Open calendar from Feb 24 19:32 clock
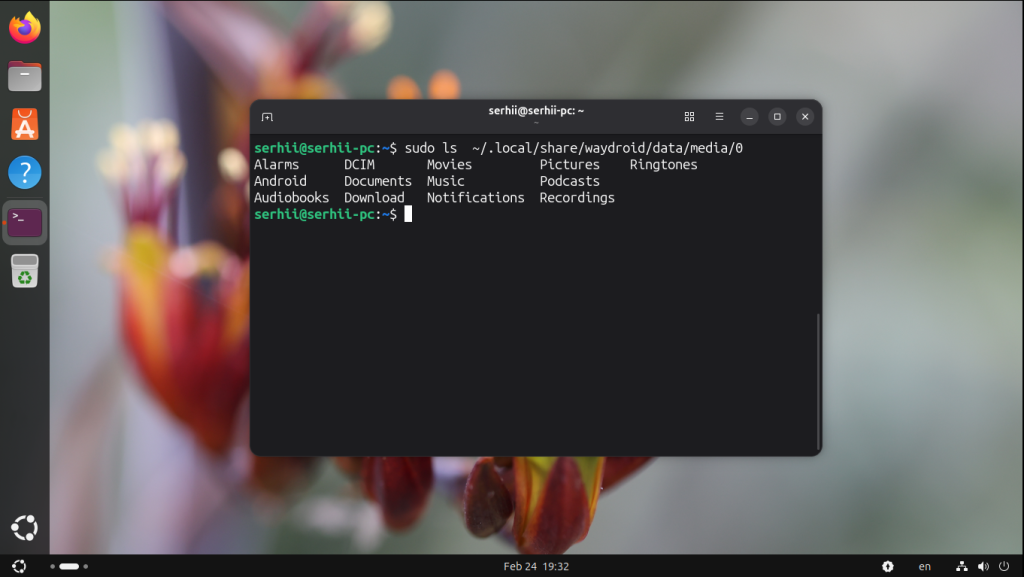This screenshot has width=1024, height=577. tap(536, 566)
